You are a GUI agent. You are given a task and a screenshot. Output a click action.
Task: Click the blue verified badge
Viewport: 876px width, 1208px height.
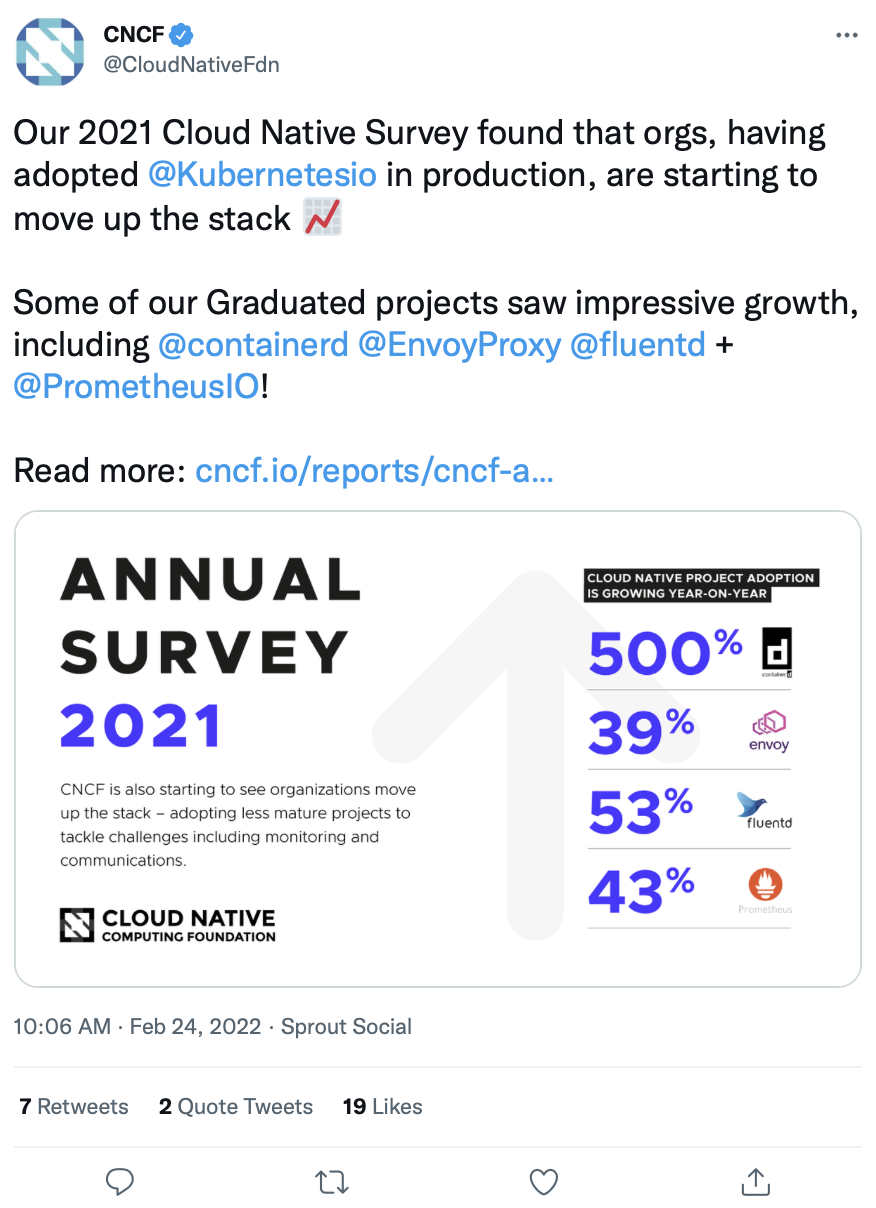[x=181, y=35]
